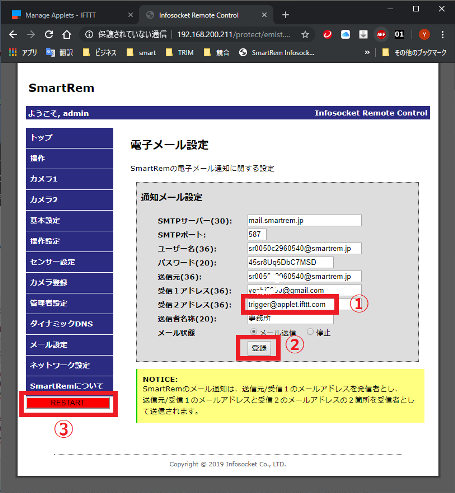The image size is (455, 493).
Task: Open the Y profile avatar
Action: (x=424, y=34)
